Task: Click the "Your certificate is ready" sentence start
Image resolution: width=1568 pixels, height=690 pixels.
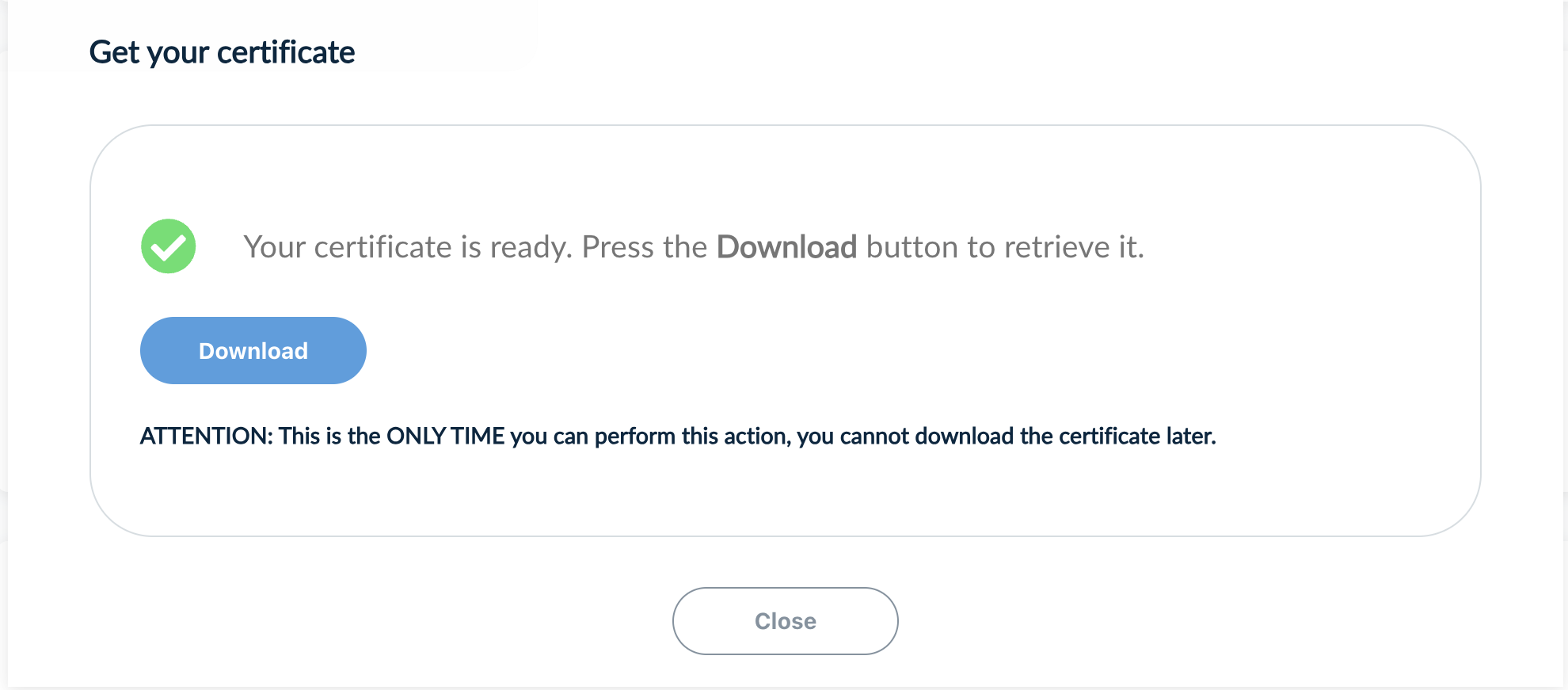Action: (x=348, y=247)
